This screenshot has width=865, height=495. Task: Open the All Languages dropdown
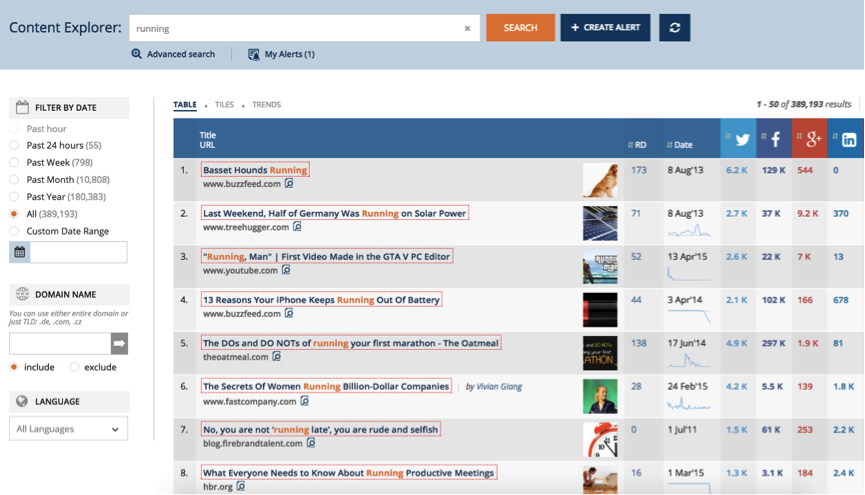68,429
